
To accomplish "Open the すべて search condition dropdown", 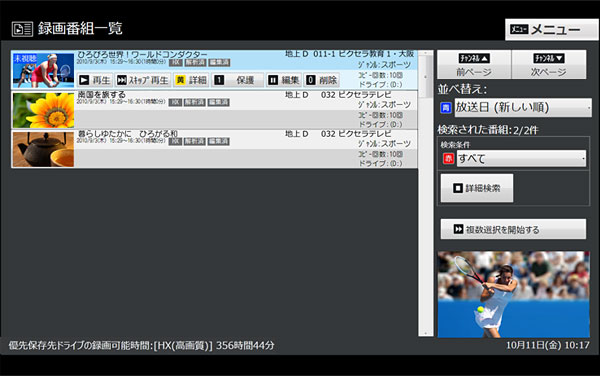I will coord(521,158).
